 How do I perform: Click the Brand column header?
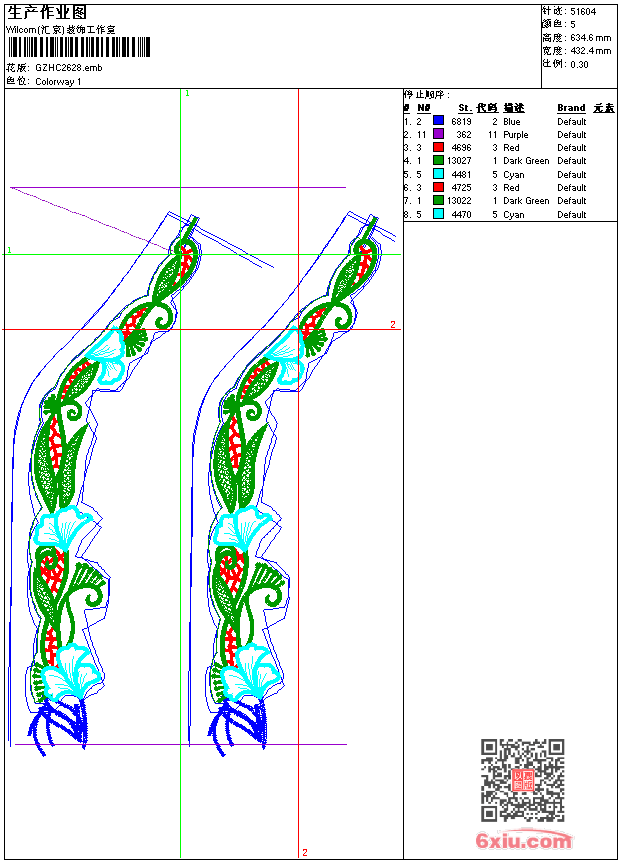pos(571,108)
